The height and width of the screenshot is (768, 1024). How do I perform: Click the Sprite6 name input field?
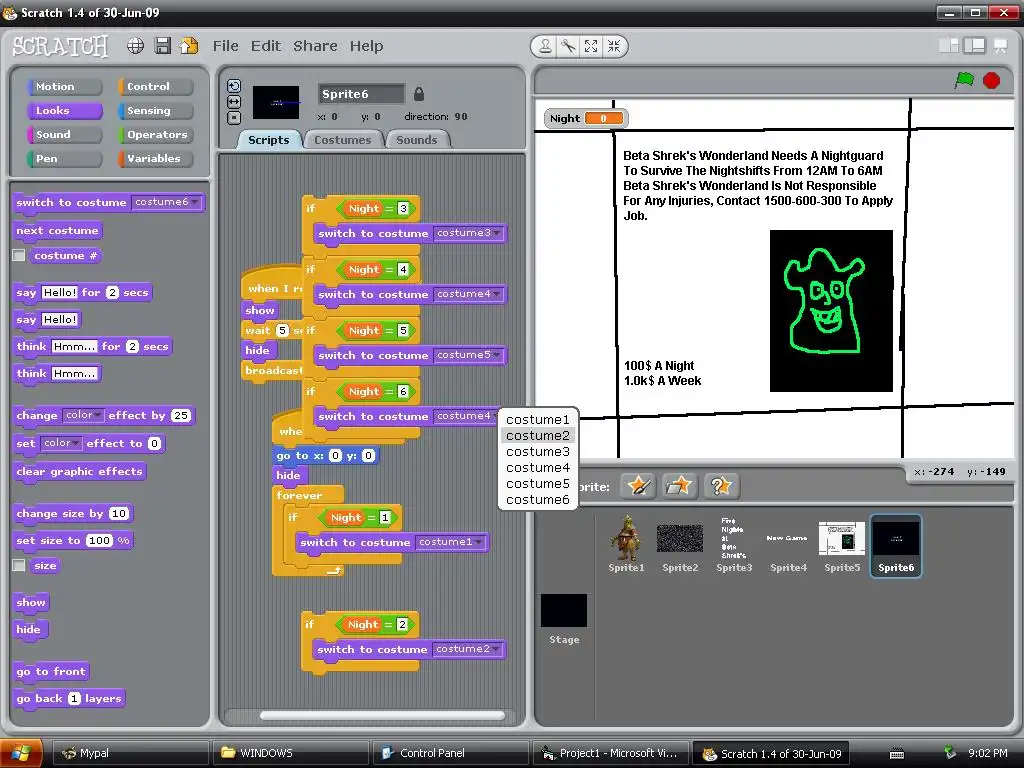click(361, 94)
